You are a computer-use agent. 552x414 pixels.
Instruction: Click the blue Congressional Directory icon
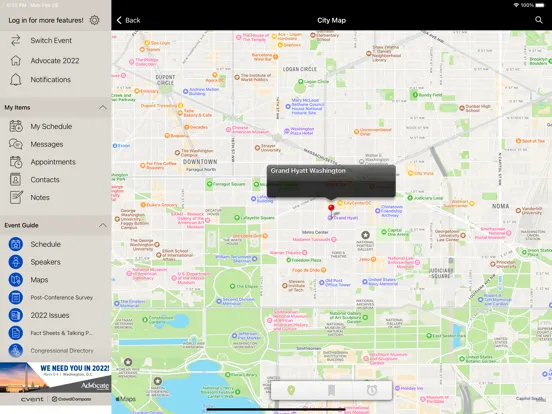pyautogui.click(x=15, y=351)
